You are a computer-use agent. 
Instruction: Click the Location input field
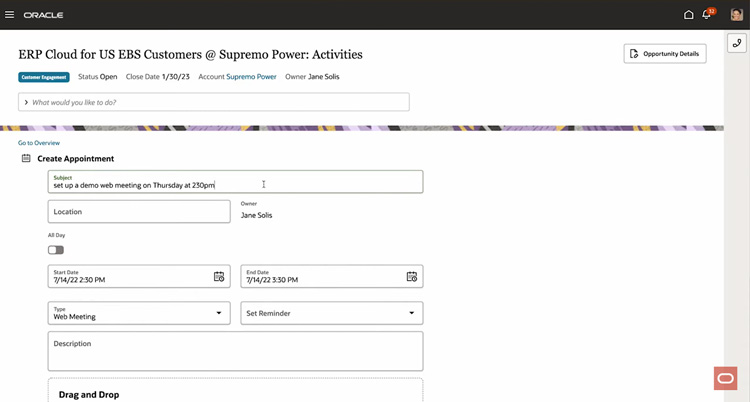point(139,212)
